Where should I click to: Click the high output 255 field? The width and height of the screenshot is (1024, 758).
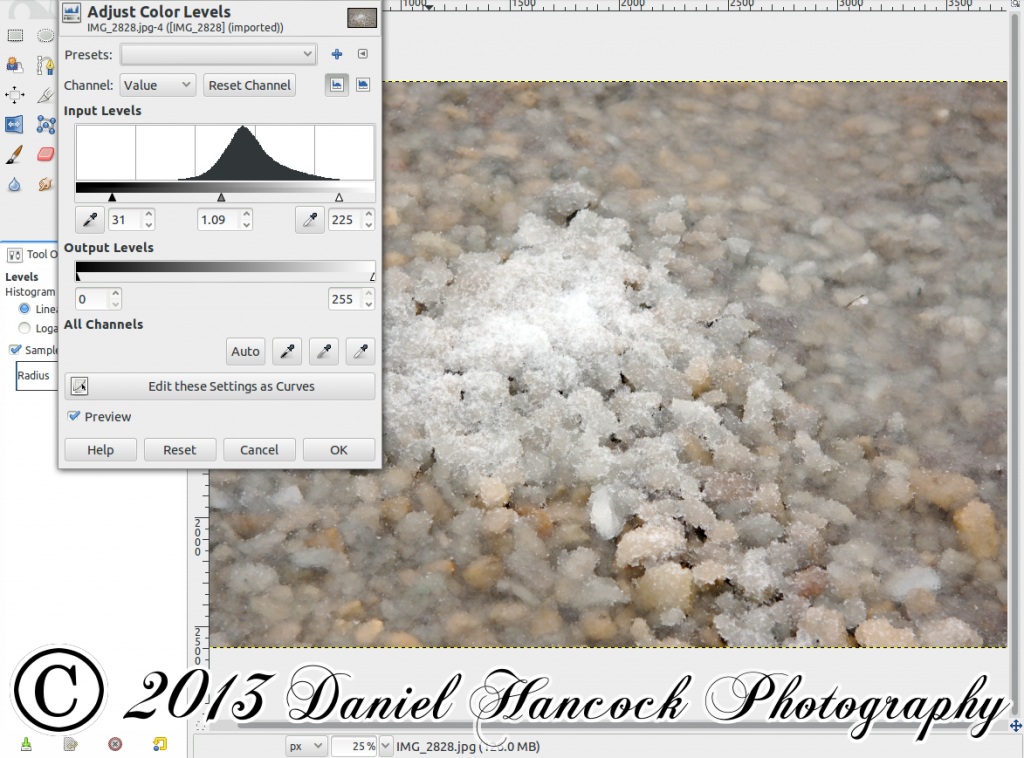(x=346, y=300)
